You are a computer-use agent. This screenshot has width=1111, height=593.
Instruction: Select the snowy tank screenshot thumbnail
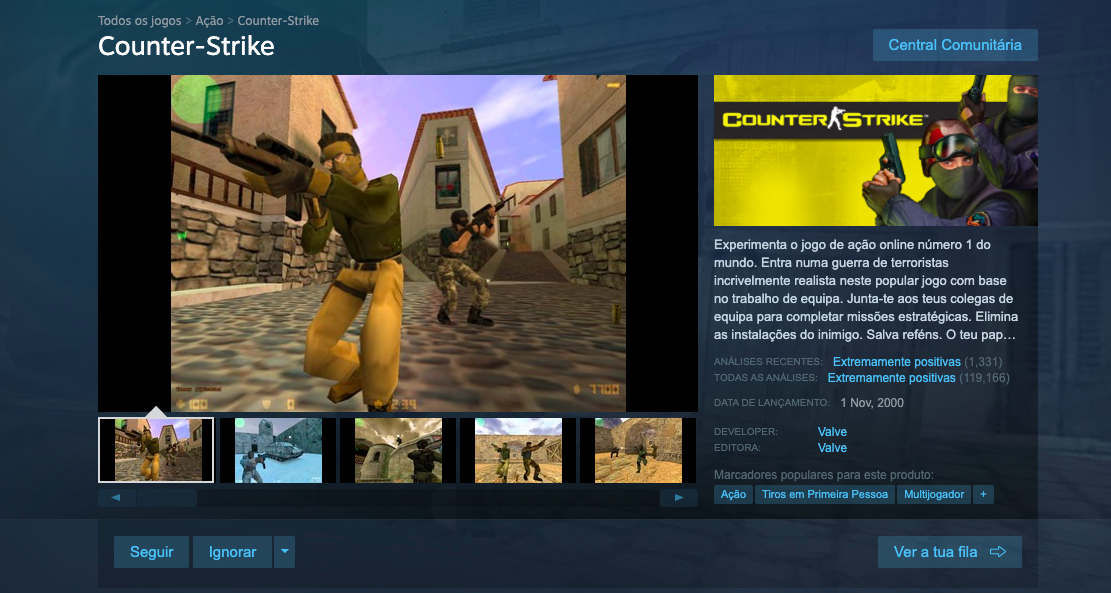coord(278,450)
